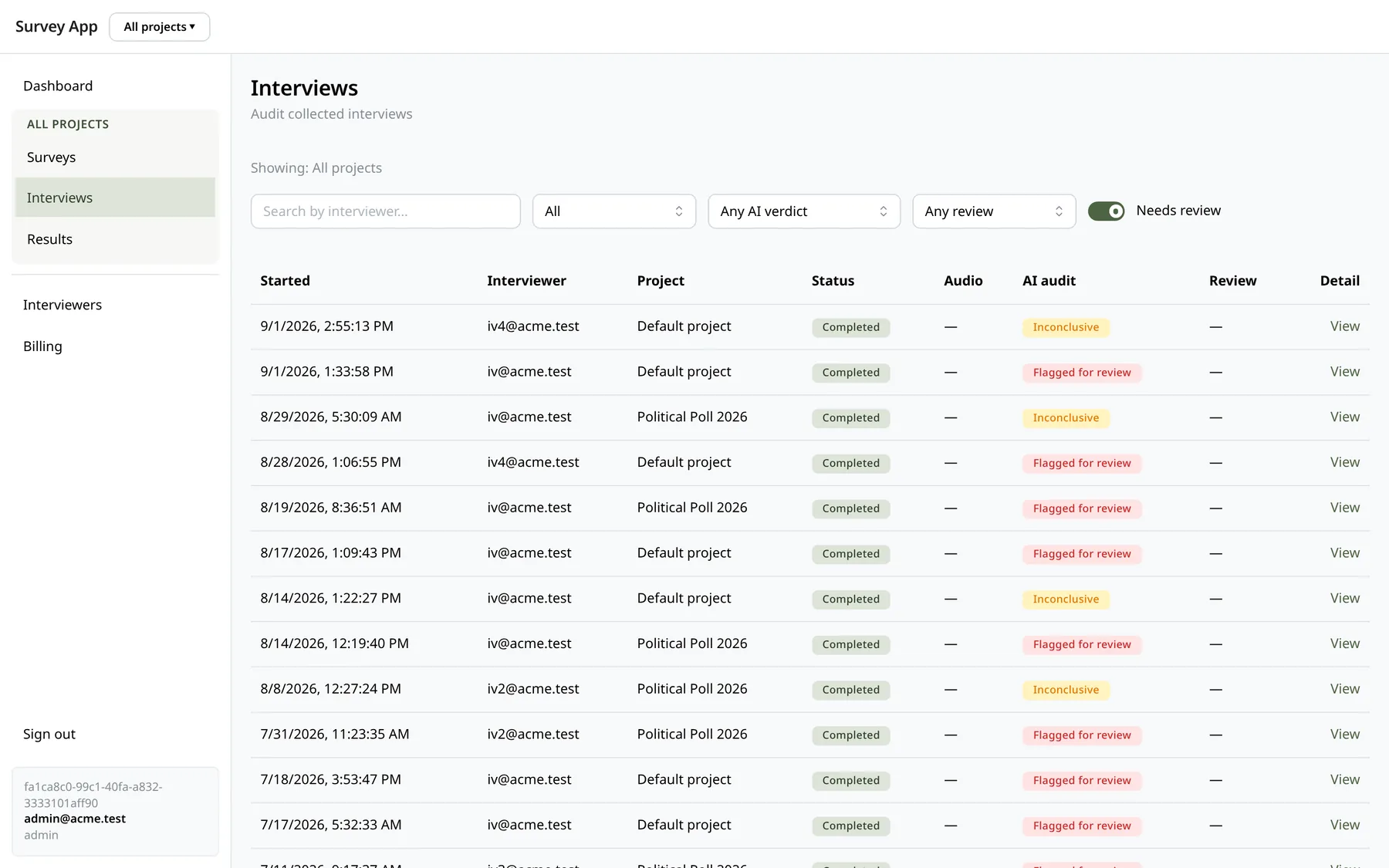The height and width of the screenshot is (868, 1389).
Task: Select Interviews in the sidebar
Action: tap(115, 198)
